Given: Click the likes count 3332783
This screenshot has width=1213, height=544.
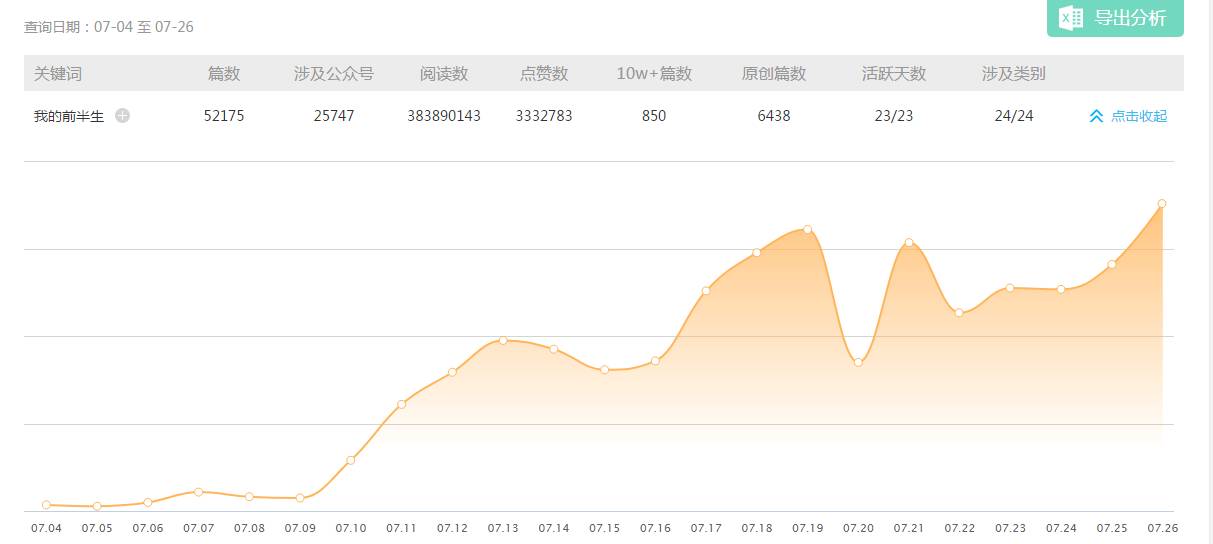Looking at the screenshot, I should (x=544, y=116).
